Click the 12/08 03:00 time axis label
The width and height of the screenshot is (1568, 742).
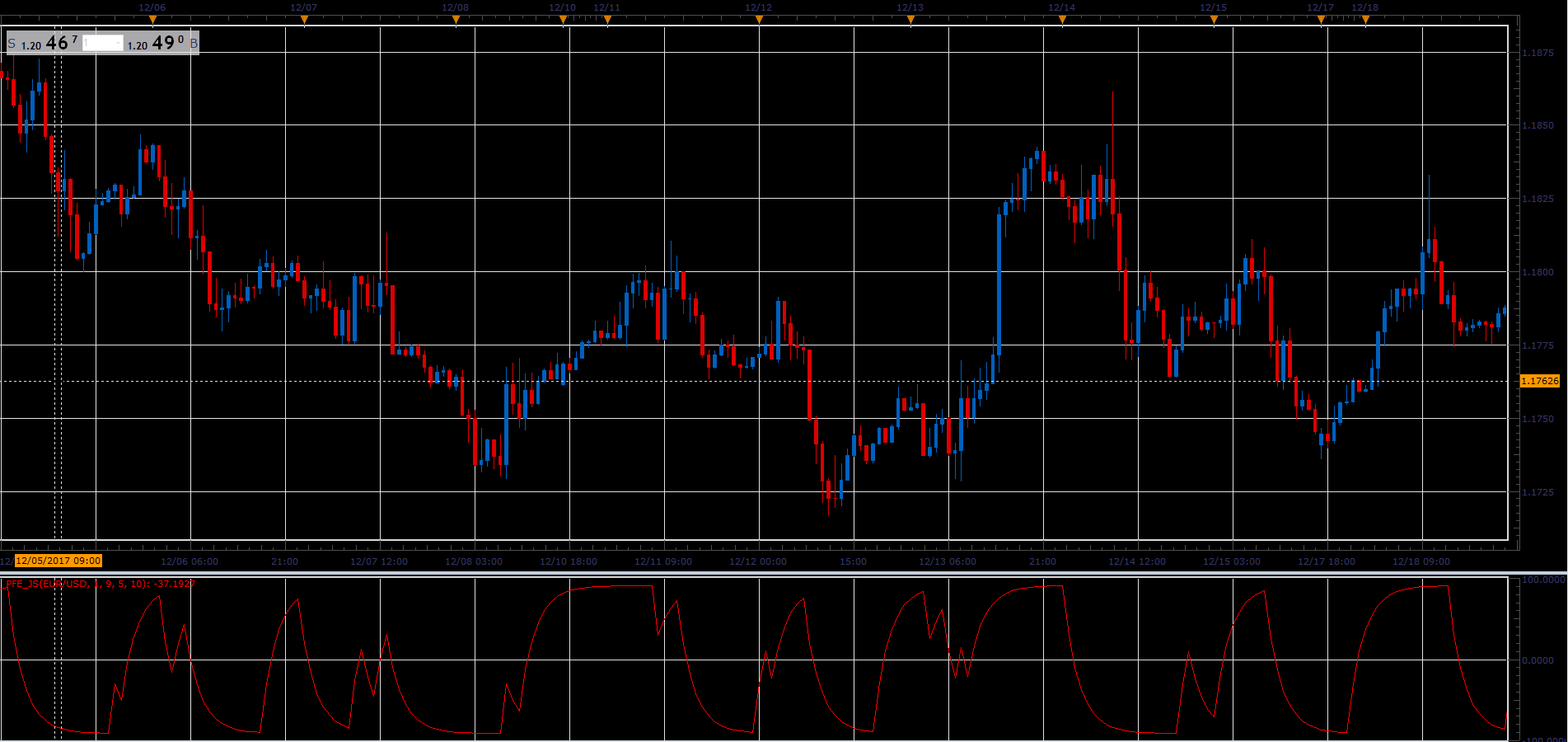click(474, 561)
